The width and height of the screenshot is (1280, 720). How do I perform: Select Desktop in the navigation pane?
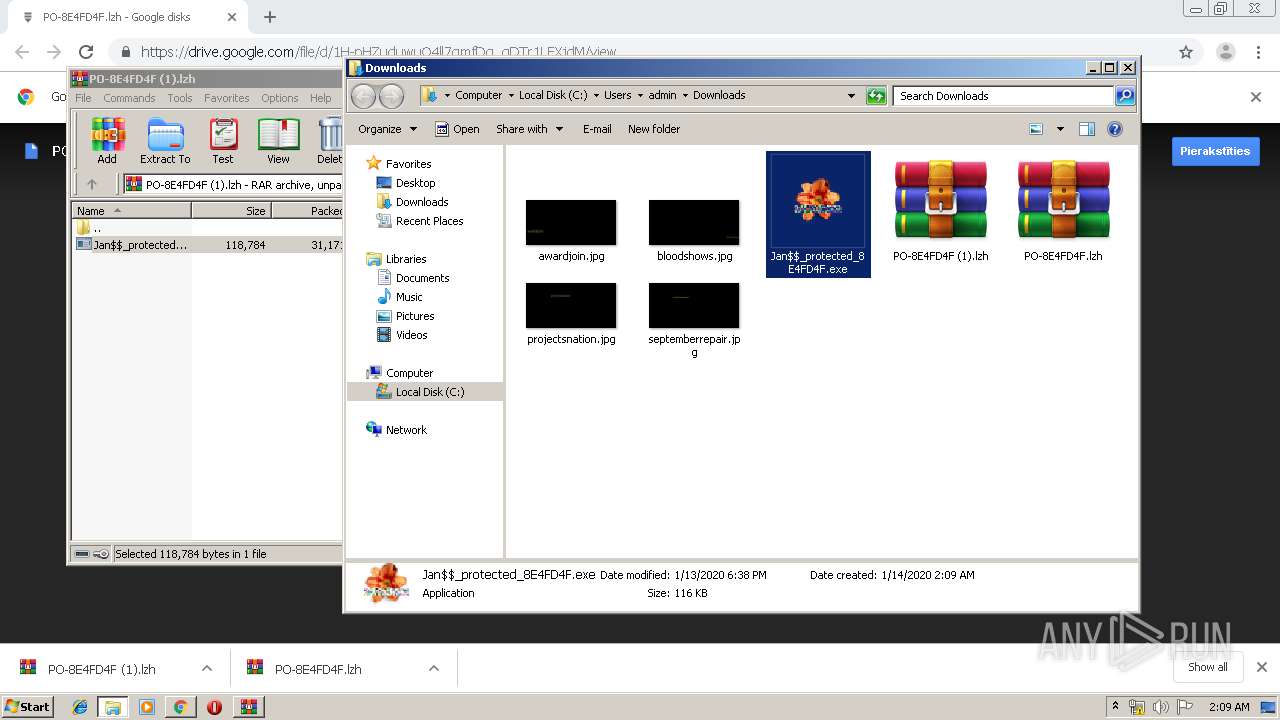point(406,183)
